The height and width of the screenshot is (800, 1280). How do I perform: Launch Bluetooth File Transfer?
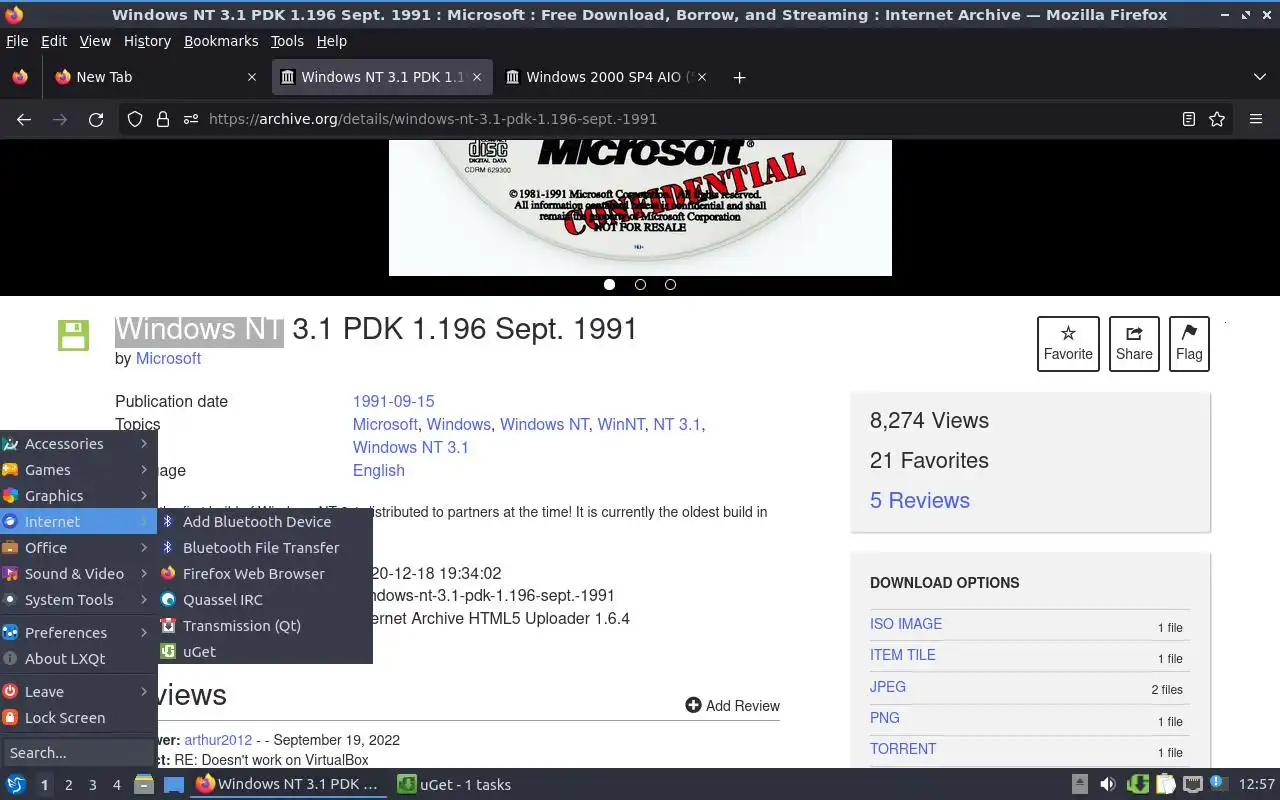265,548
